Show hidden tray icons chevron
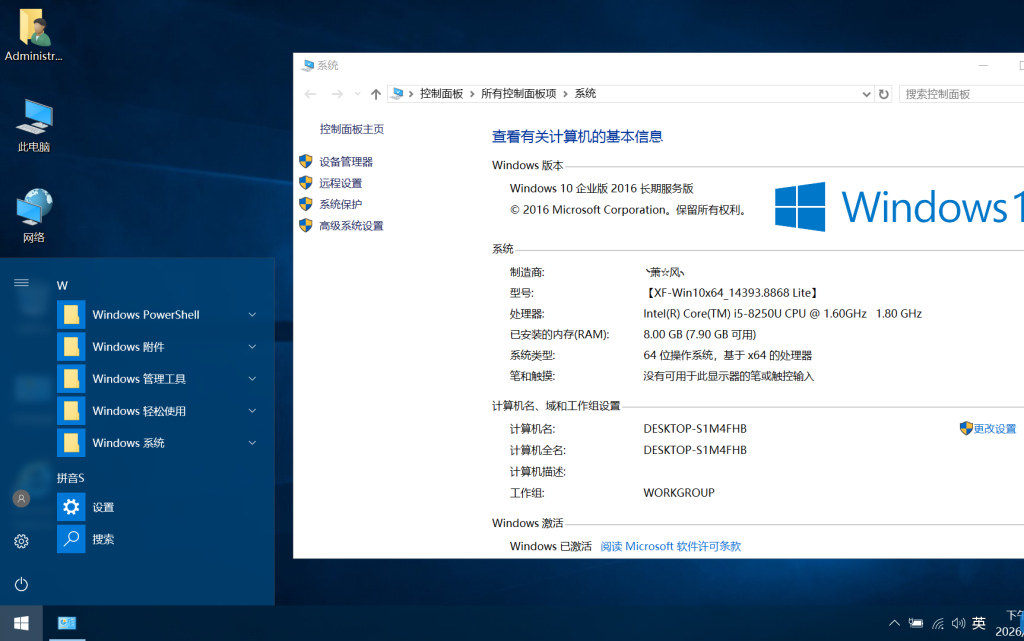1024x641 pixels. pos(894,623)
